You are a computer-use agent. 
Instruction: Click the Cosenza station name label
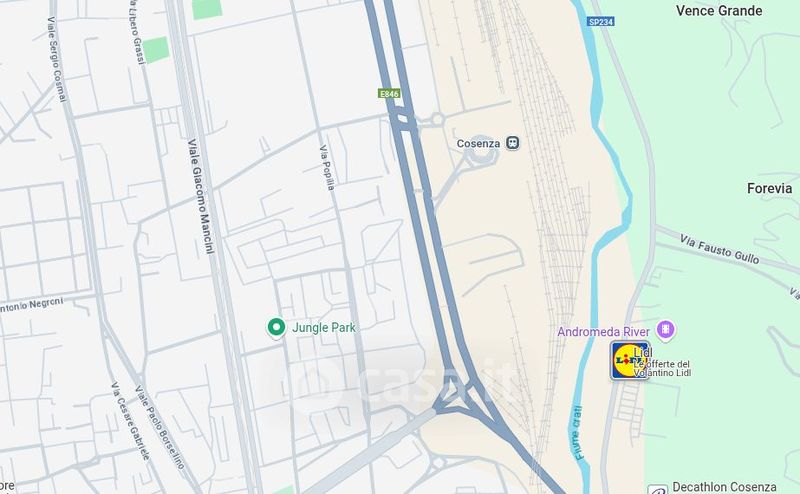coord(478,144)
